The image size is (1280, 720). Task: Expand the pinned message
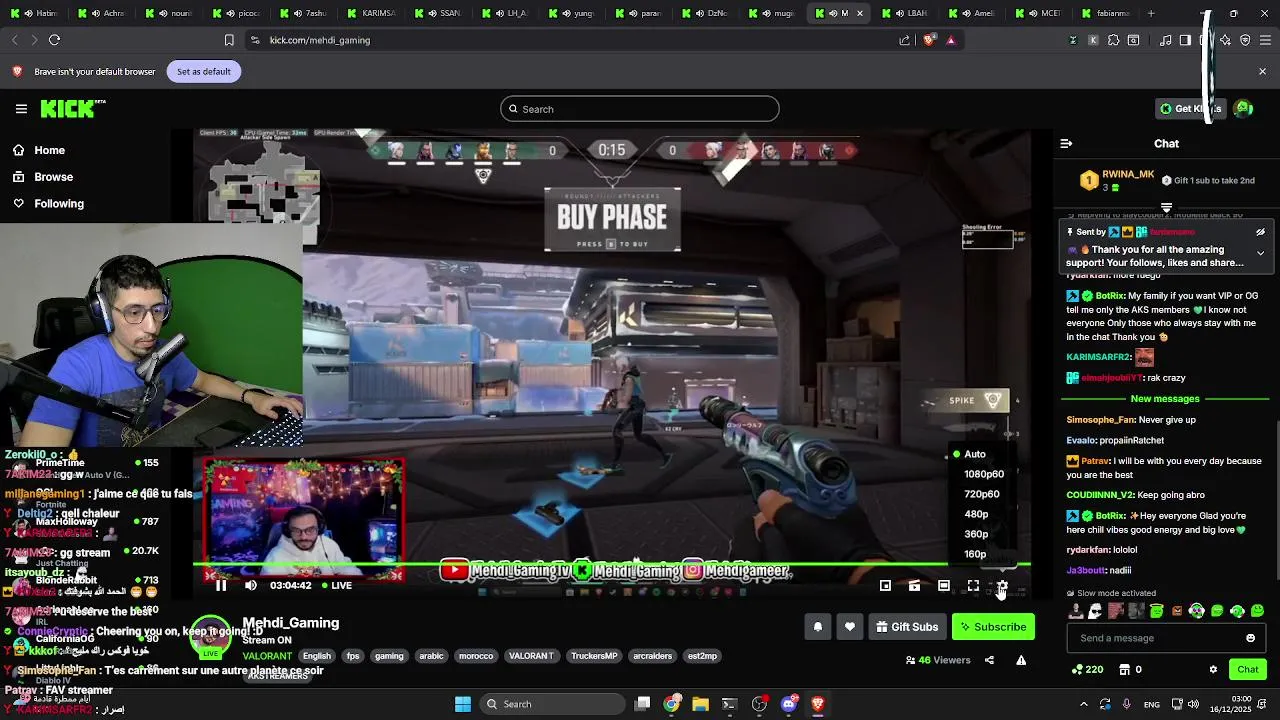(1260, 253)
